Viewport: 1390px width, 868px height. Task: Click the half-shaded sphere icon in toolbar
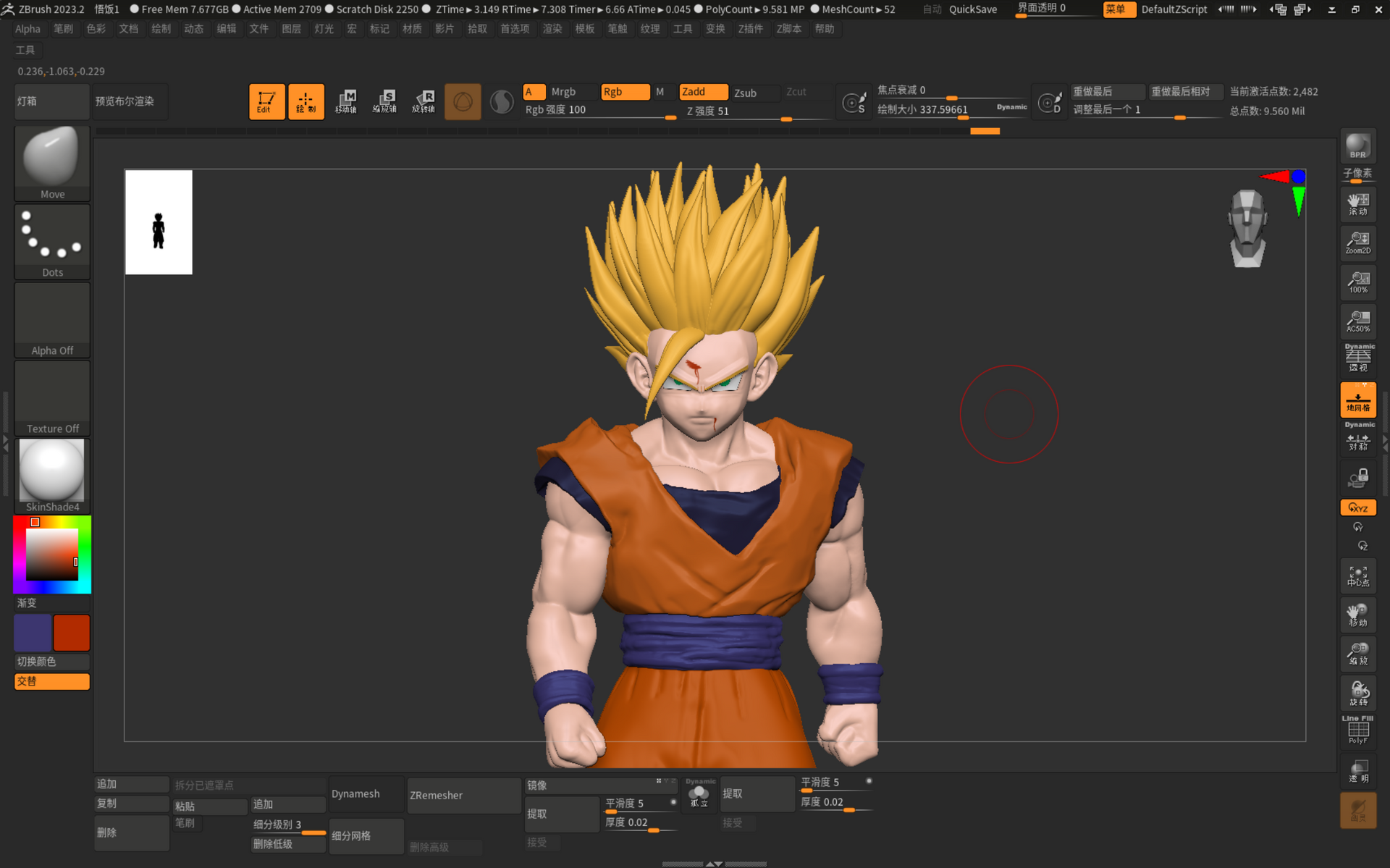[502, 101]
